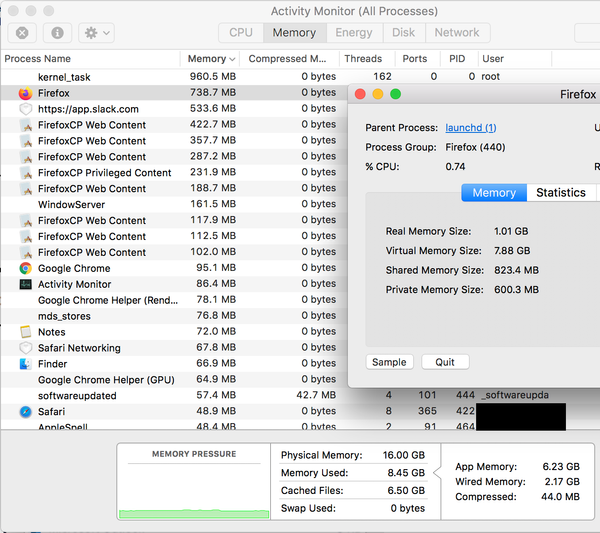Viewport: 600px width, 533px height.
Task: Click the Memory Used 8.45 GB value
Action: point(406,473)
